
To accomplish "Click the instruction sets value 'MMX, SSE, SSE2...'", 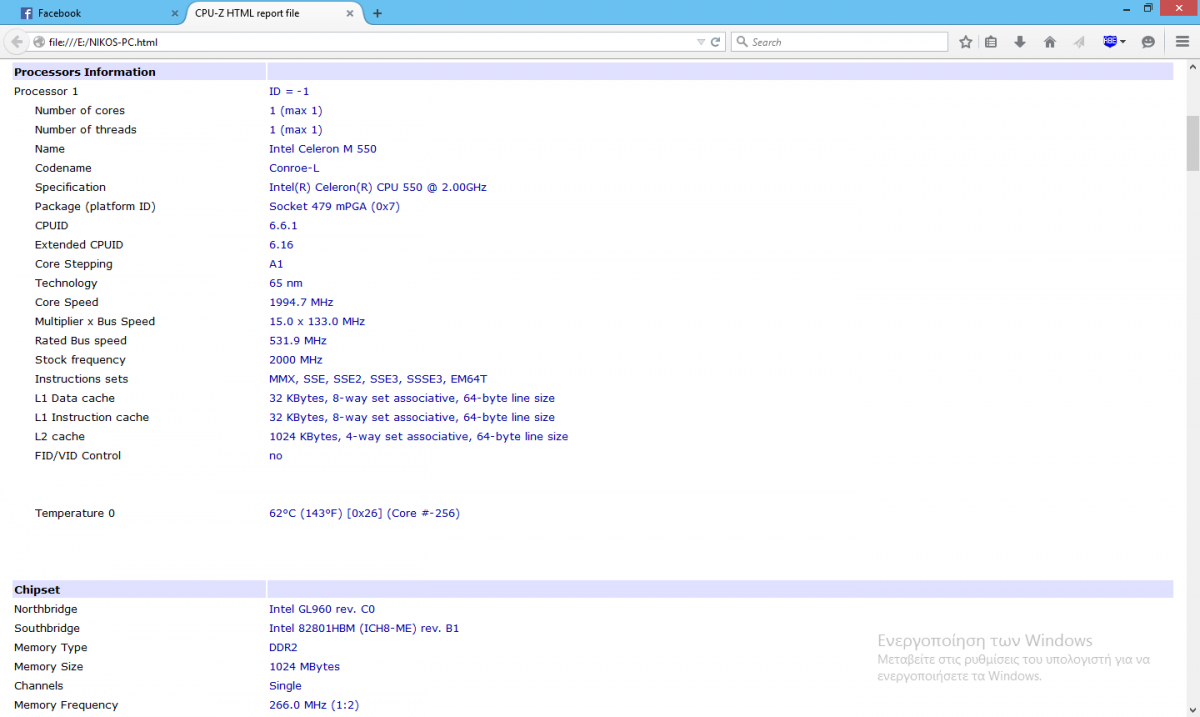I will tap(378, 379).
